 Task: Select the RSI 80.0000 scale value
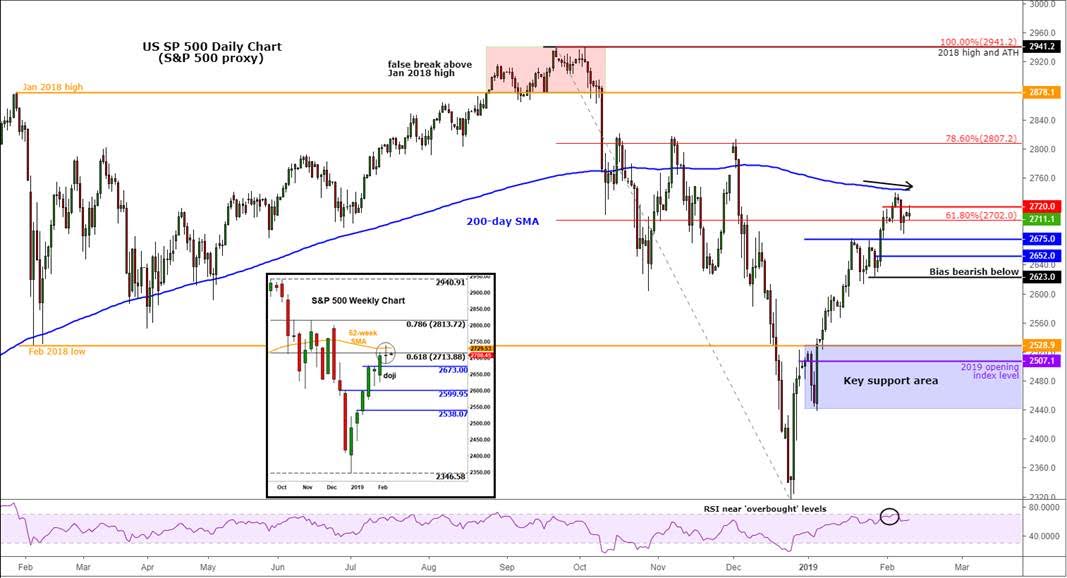pos(1043,508)
